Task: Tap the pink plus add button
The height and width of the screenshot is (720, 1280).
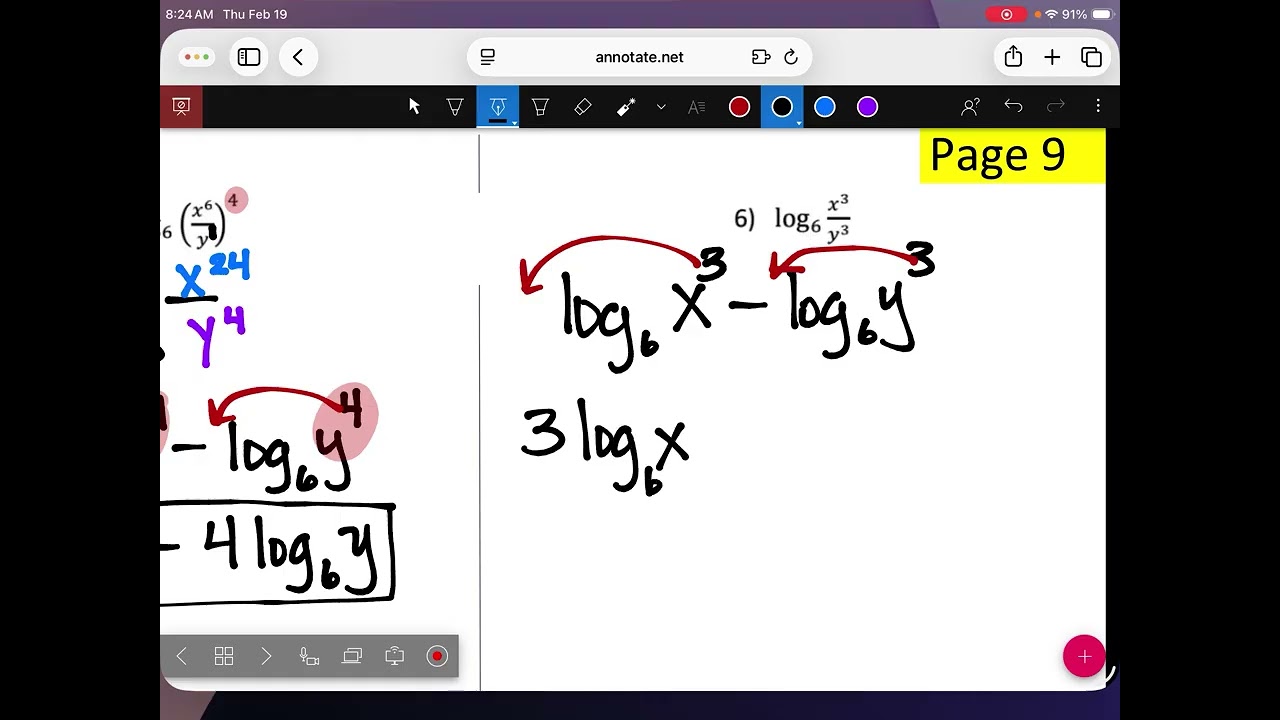Action: click(1084, 657)
